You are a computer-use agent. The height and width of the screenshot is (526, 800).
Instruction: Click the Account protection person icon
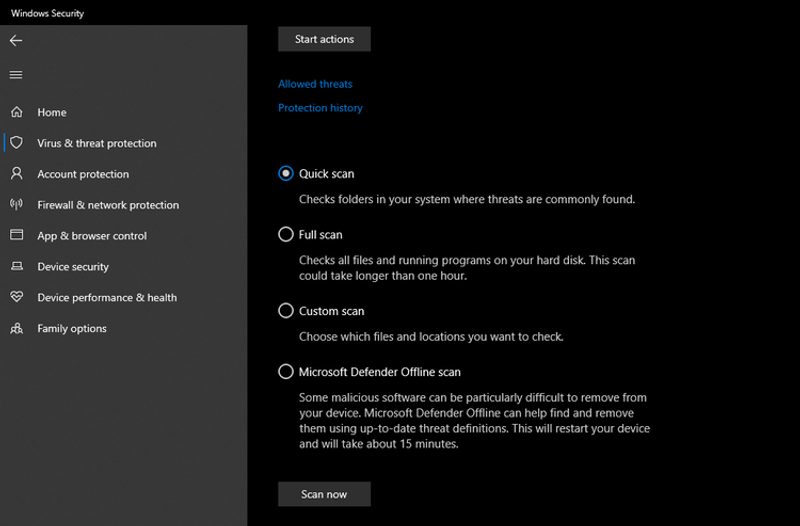point(16,174)
